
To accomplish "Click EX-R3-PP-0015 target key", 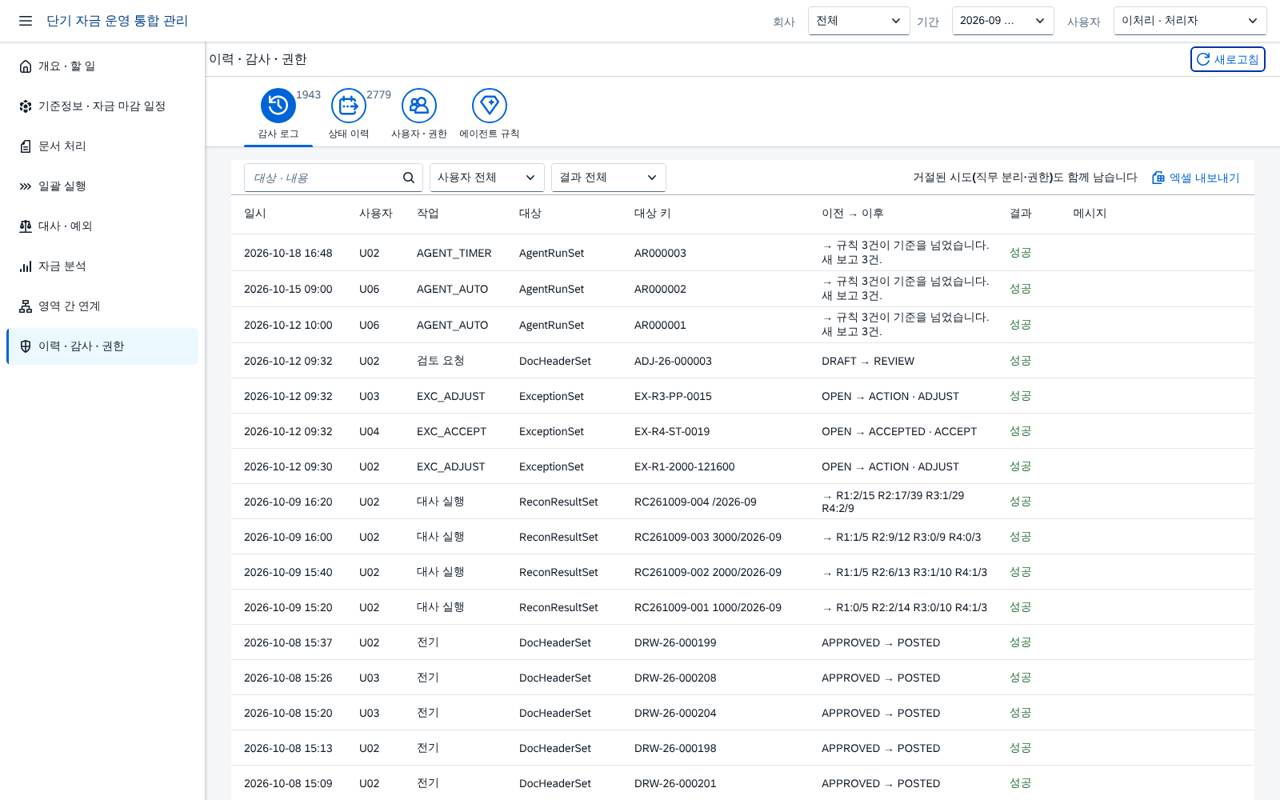I will tap(673, 396).
